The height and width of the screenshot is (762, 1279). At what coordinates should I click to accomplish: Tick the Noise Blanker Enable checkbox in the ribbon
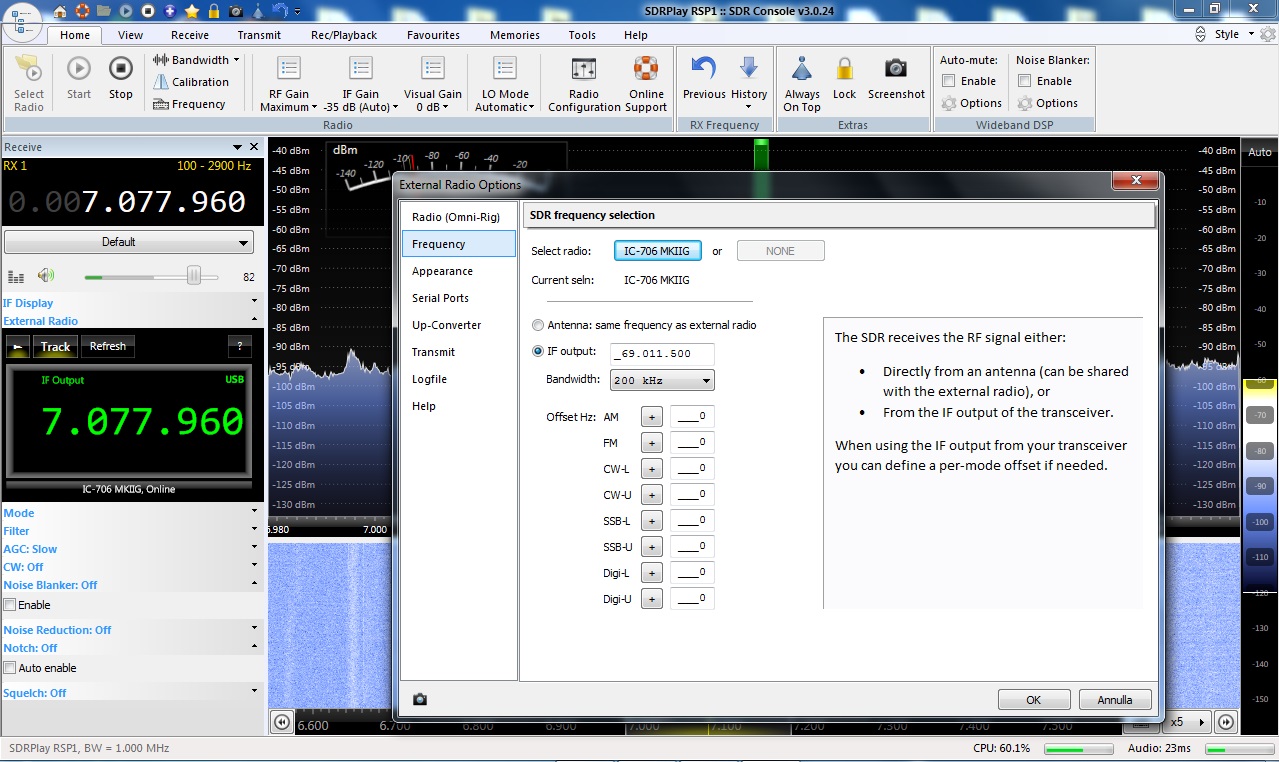coord(1025,81)
